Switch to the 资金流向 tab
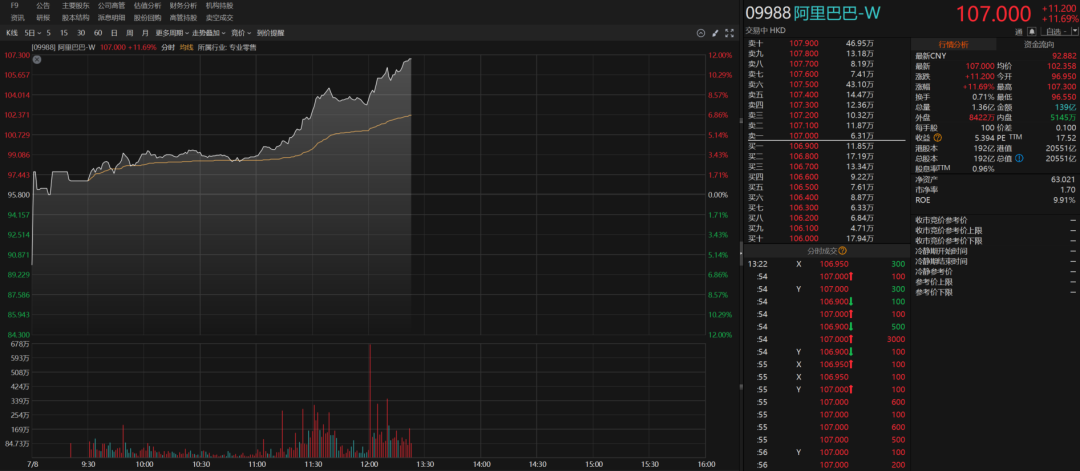Viewport: 1080px width, 471px height. coord(1037,44)
